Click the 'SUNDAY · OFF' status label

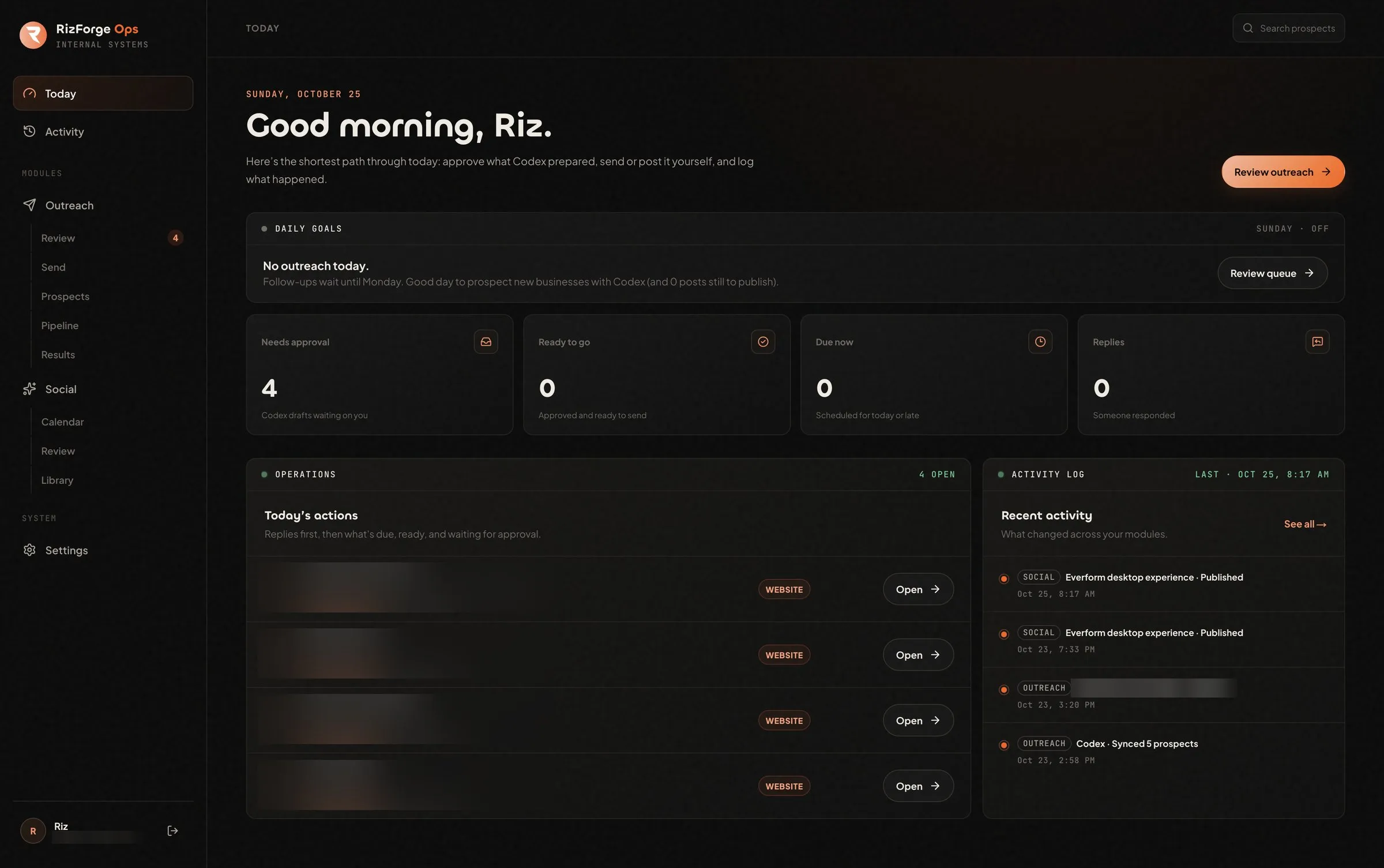pos(1292,229)
